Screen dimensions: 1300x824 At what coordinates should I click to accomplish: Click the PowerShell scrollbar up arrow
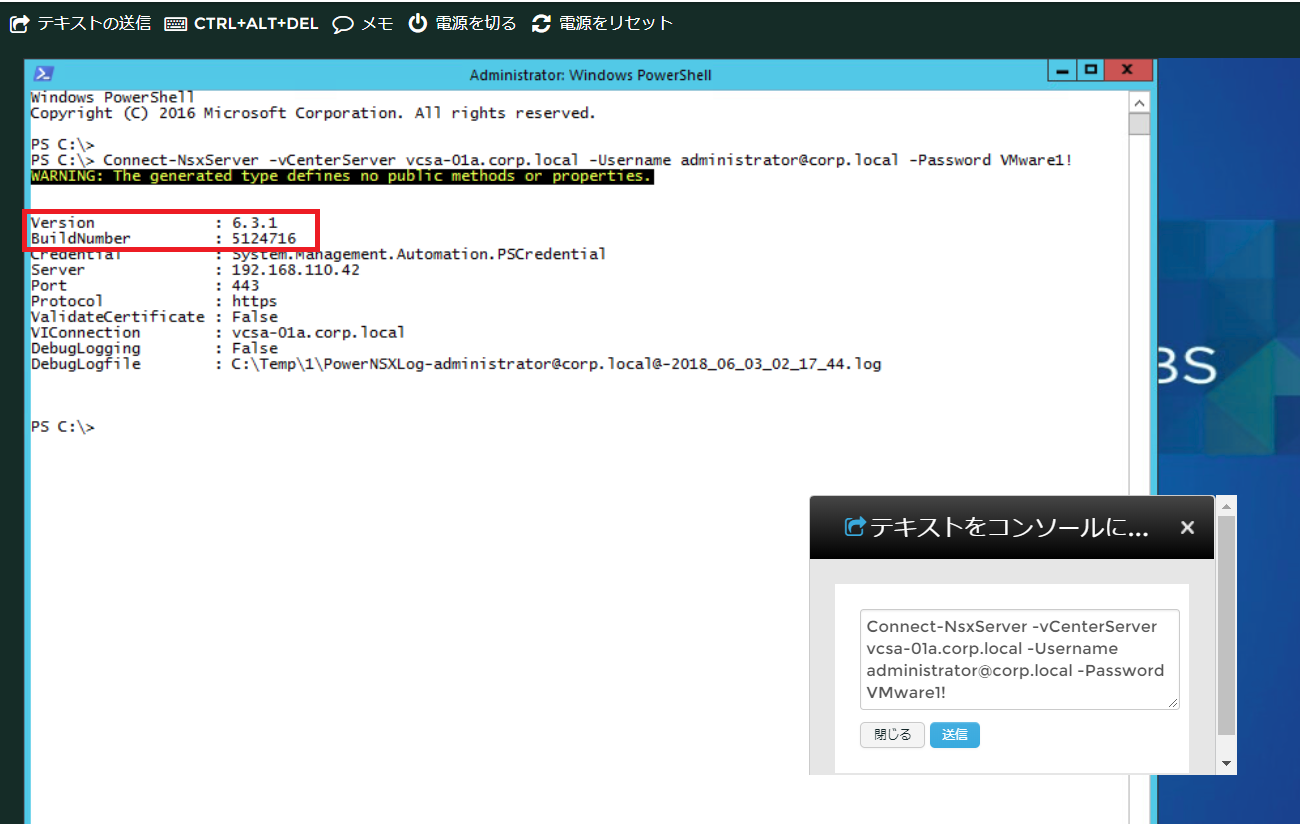coord(1139,101)
